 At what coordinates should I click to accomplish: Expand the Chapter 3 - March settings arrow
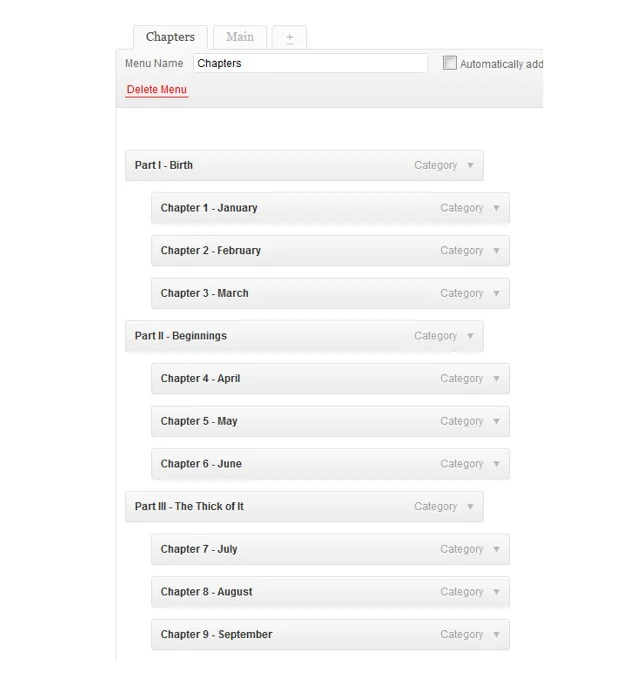496,293
